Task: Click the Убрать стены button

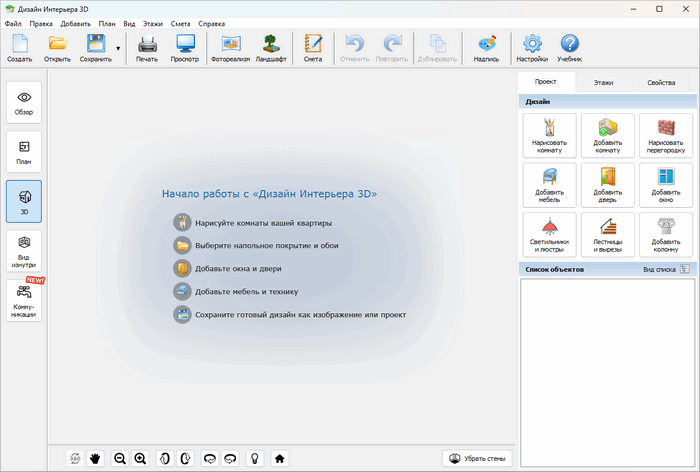Action: click(x=477, y=458)
